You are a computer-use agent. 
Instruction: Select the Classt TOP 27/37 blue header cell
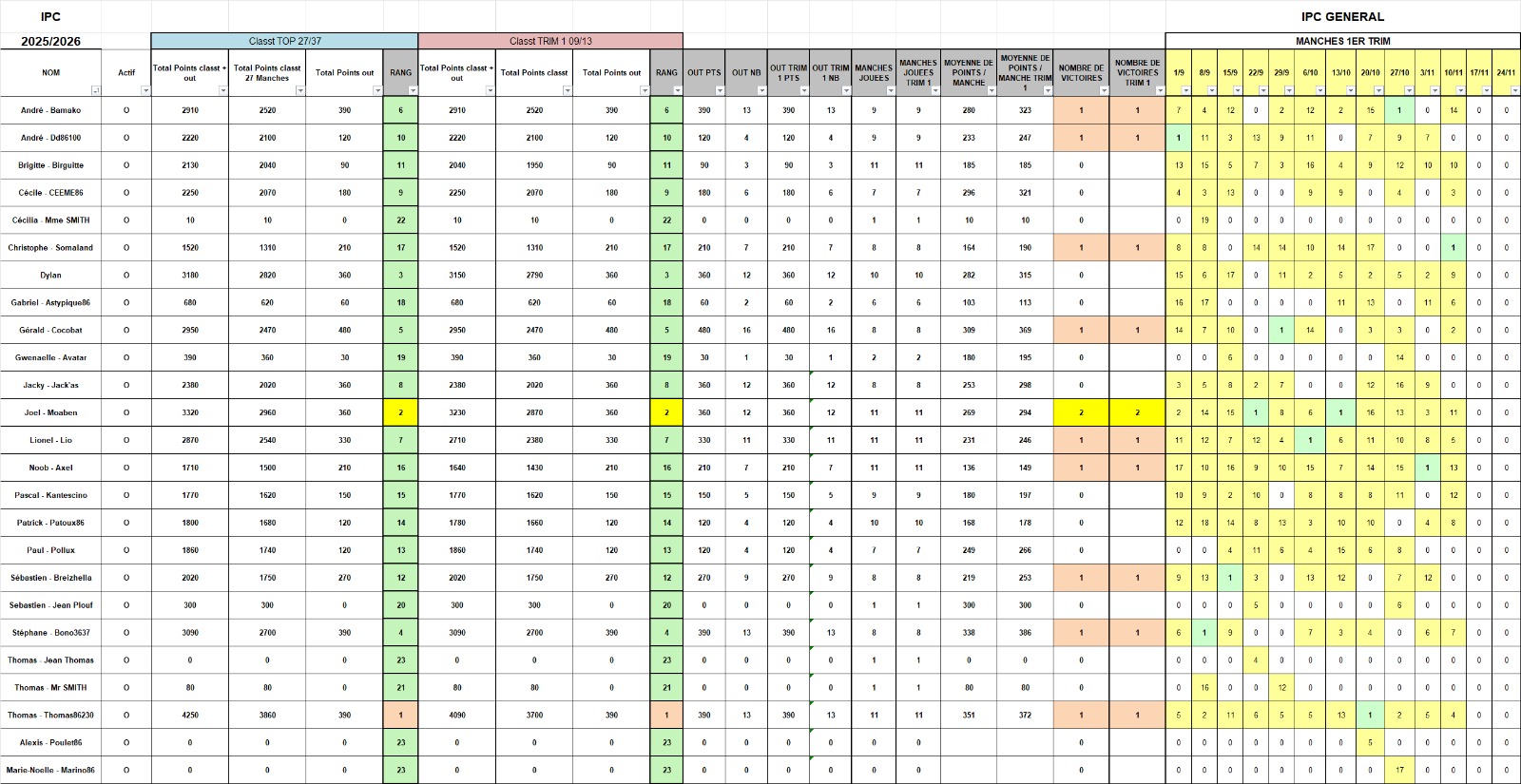pos(284,41)
